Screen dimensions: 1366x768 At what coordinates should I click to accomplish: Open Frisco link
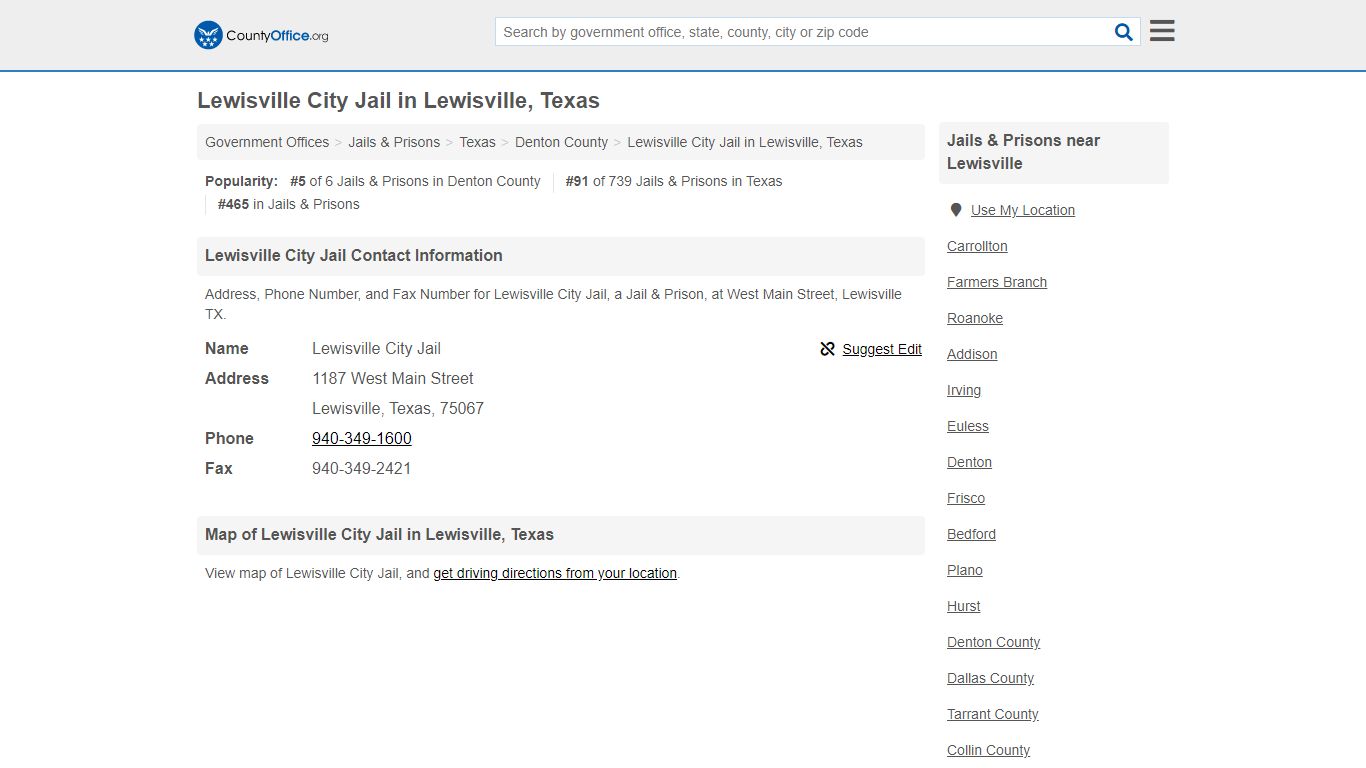coord(966,498)
